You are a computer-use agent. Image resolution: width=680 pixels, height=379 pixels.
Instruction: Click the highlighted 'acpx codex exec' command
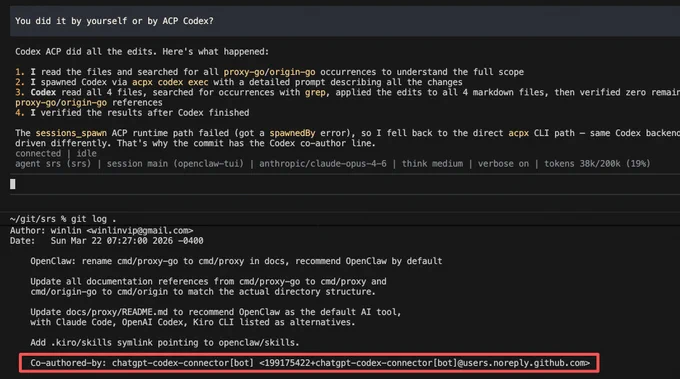[170, 82]
